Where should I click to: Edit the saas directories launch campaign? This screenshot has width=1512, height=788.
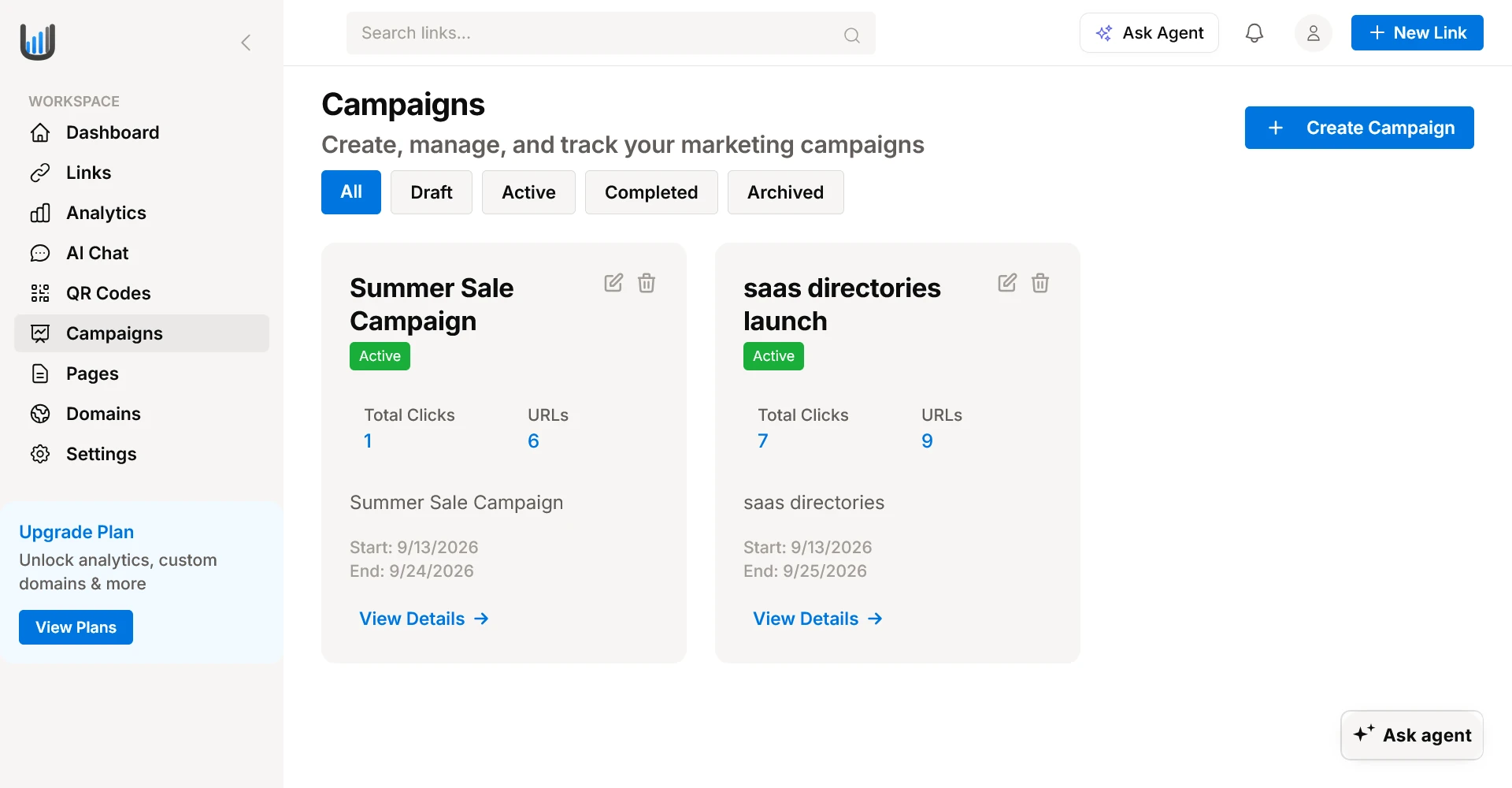1007,283
